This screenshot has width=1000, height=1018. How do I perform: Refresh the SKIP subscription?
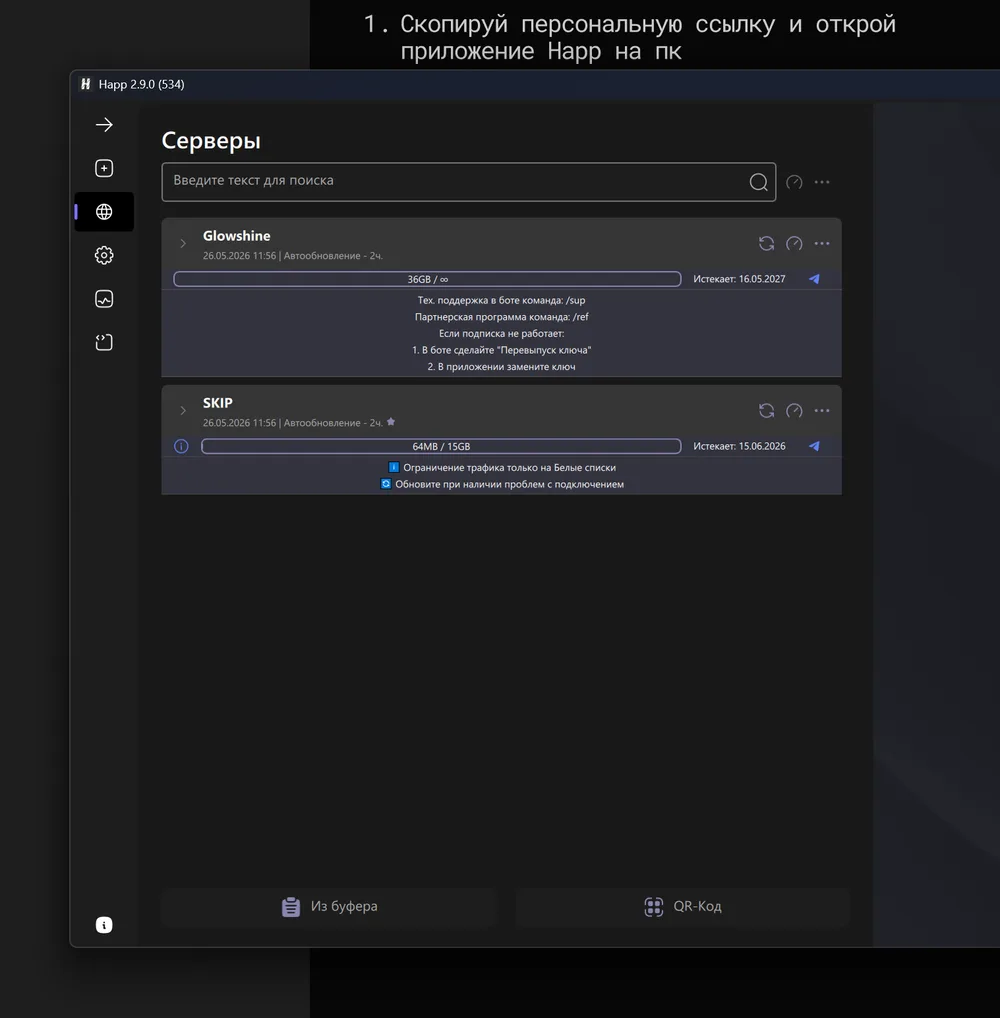tap(766, 410)
